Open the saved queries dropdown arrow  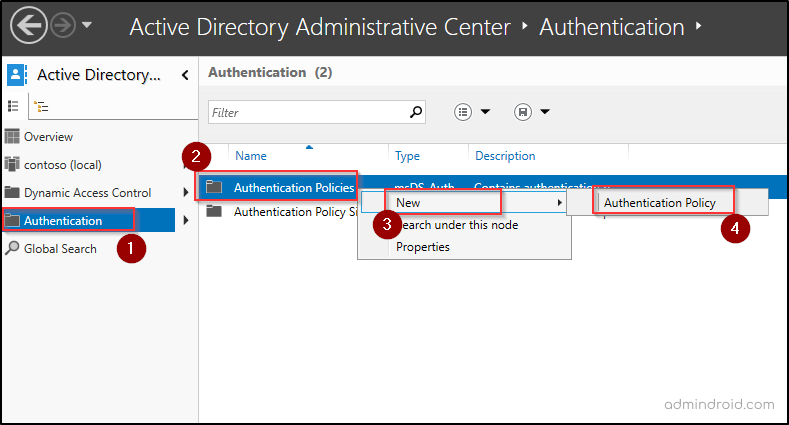tap(545, 112)
